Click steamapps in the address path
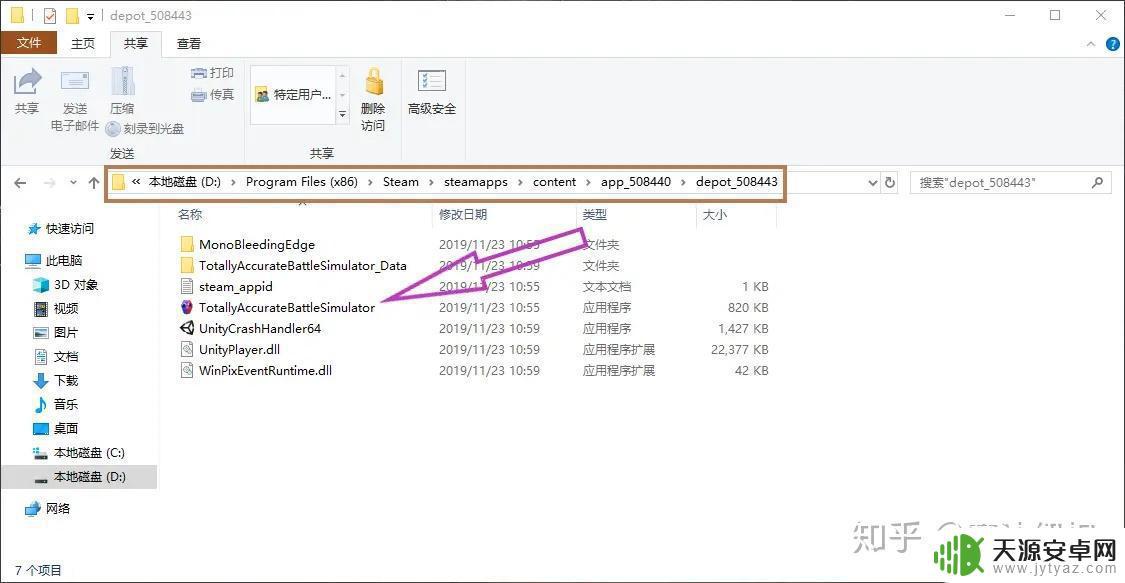1125x583 pixels. [476, 182]
